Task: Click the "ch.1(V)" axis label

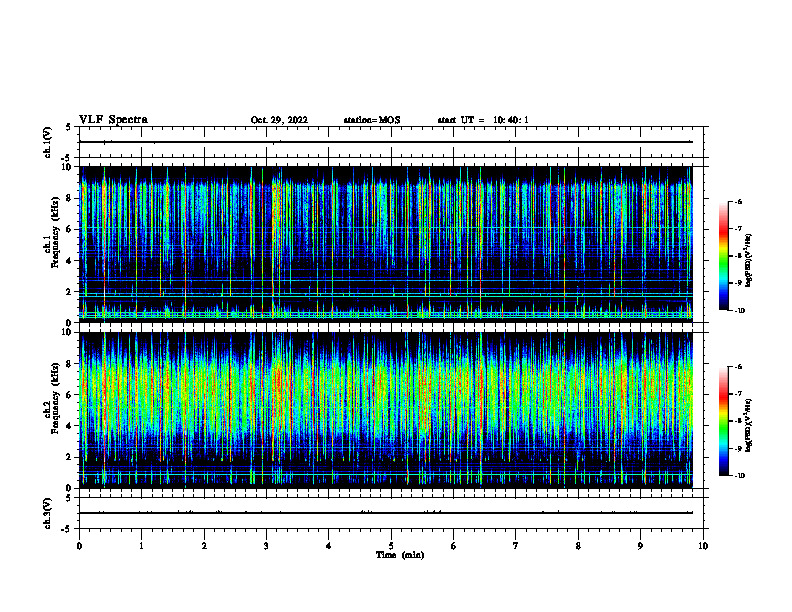Action: point(47,142)
